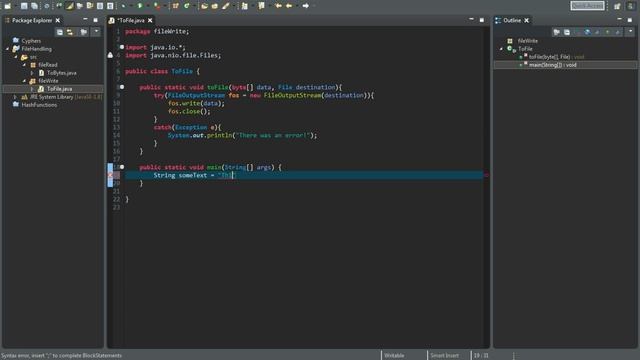Viewport: 640px width, 360px height.
Task: Click the Forward navigation white arrow
Action: tap(305, 6)
